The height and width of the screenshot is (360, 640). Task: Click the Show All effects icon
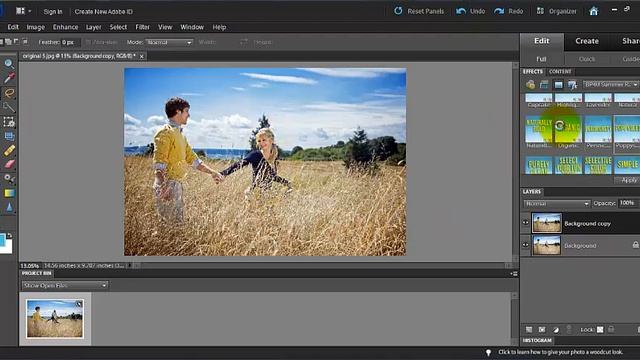pyautogui.click(x=573, y=84)
